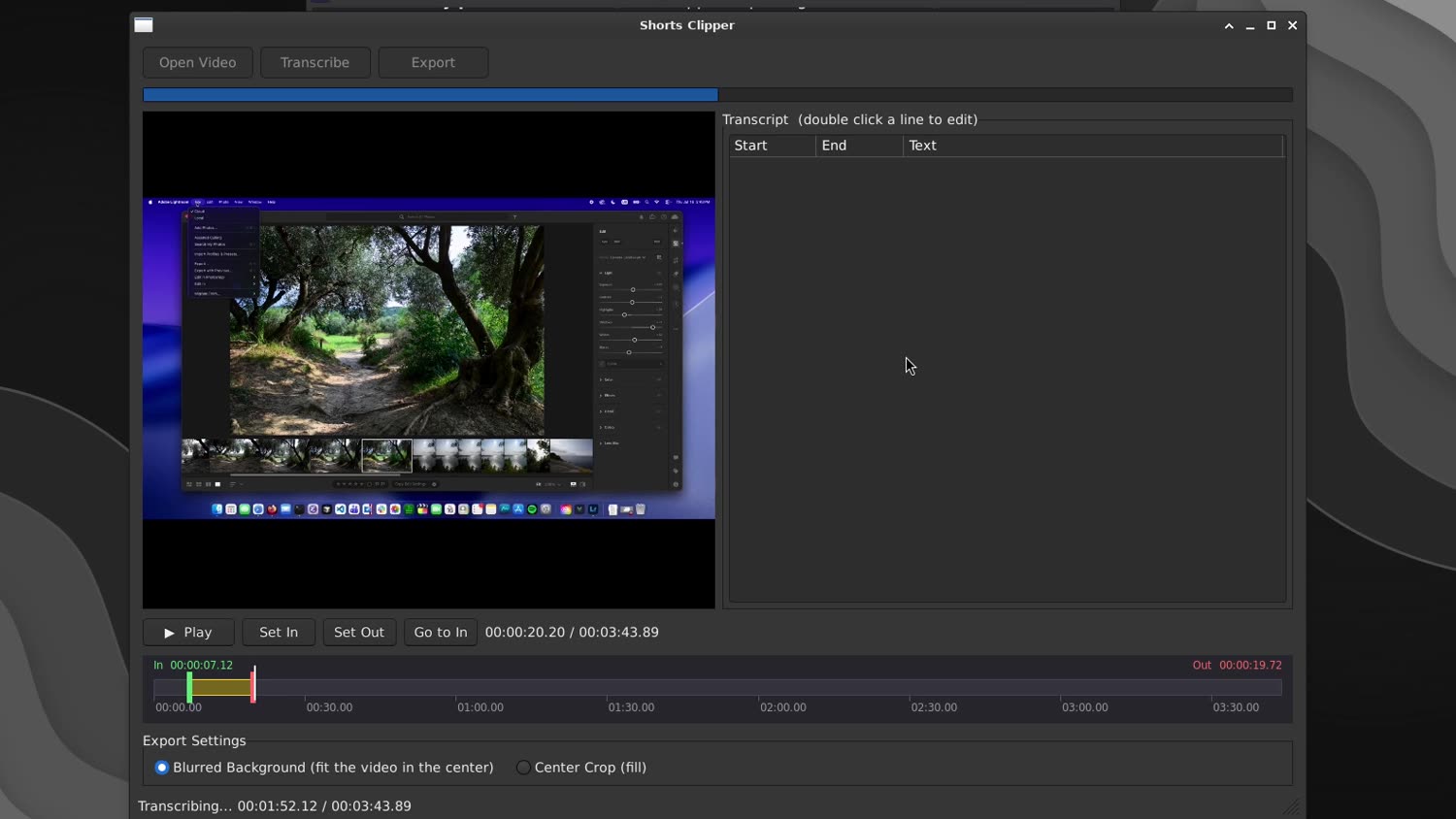
Task: Click the timeline at 02:00.00 mark
Action: coord(759,687)
